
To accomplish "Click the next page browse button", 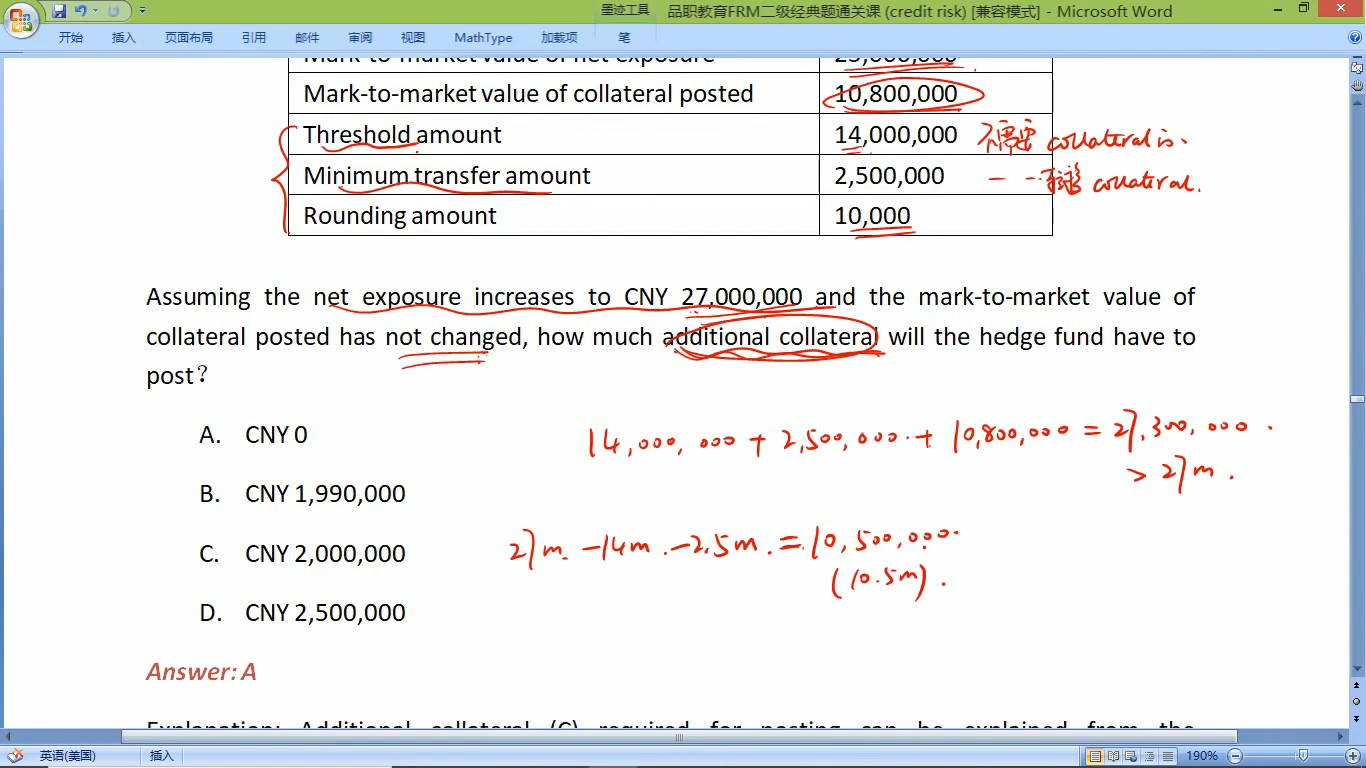I will 1357,718.
